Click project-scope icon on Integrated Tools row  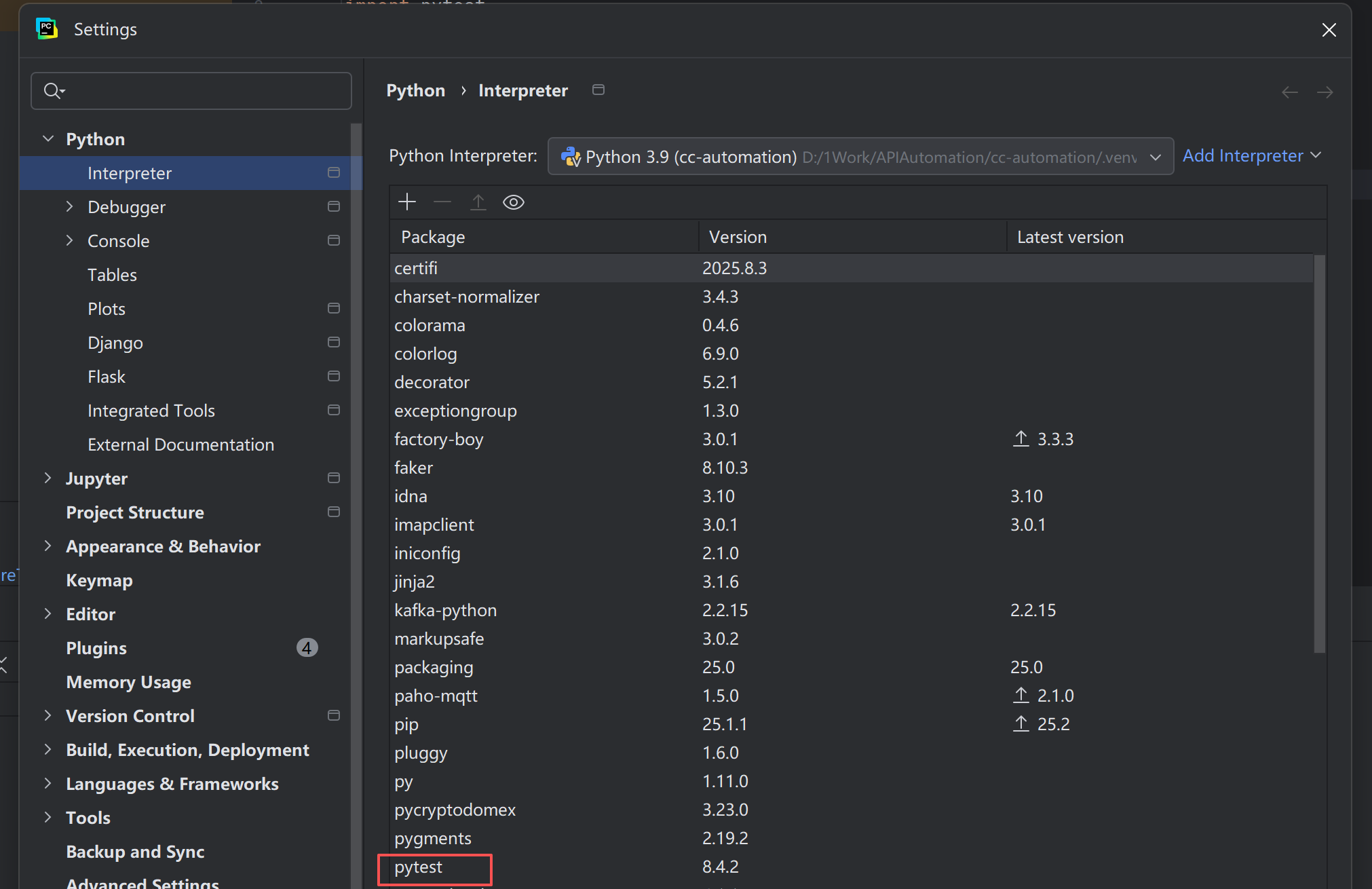pyautogui.click(x=333, y=410)
